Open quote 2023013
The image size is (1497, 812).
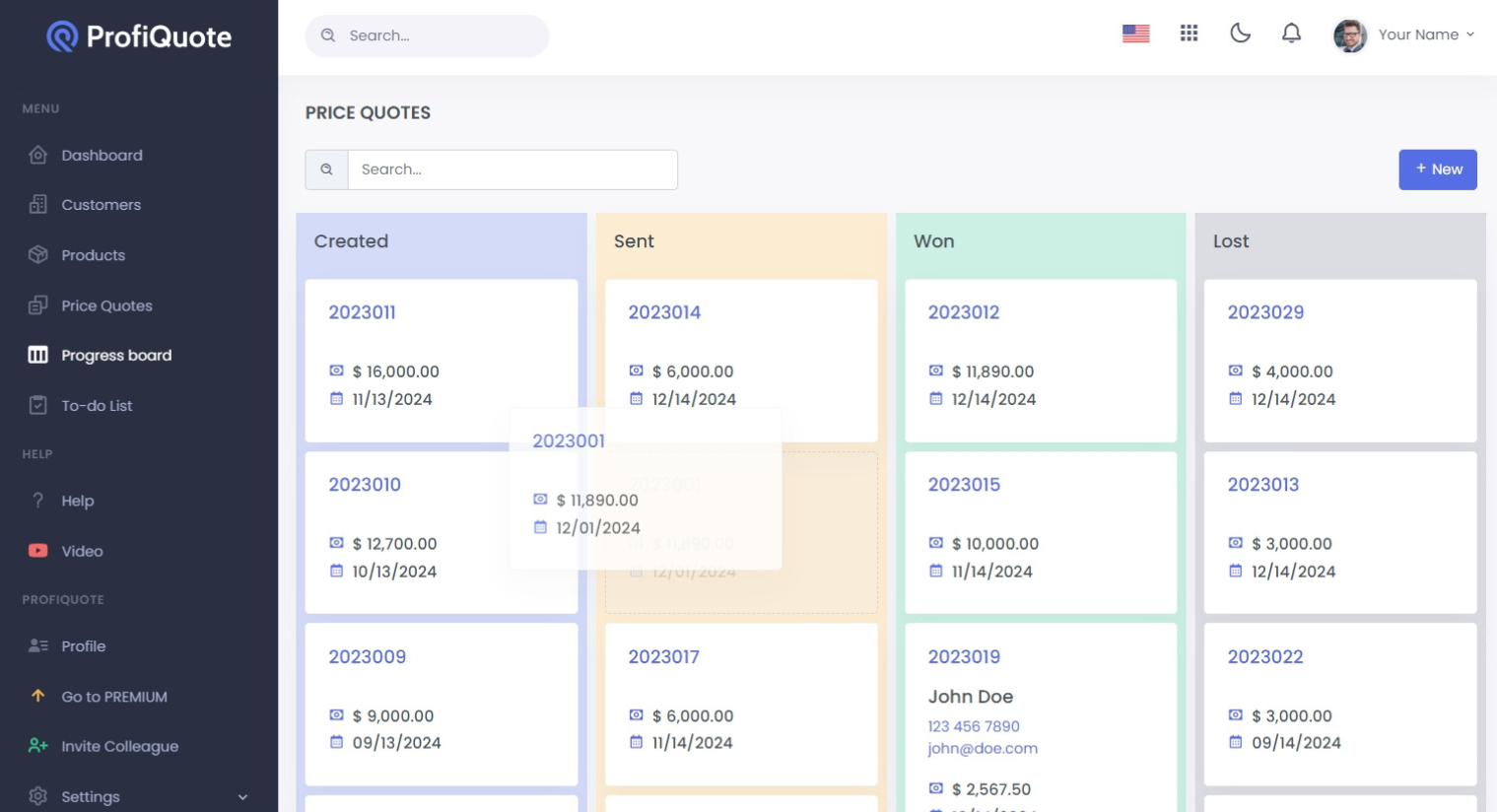point(1263,485)
